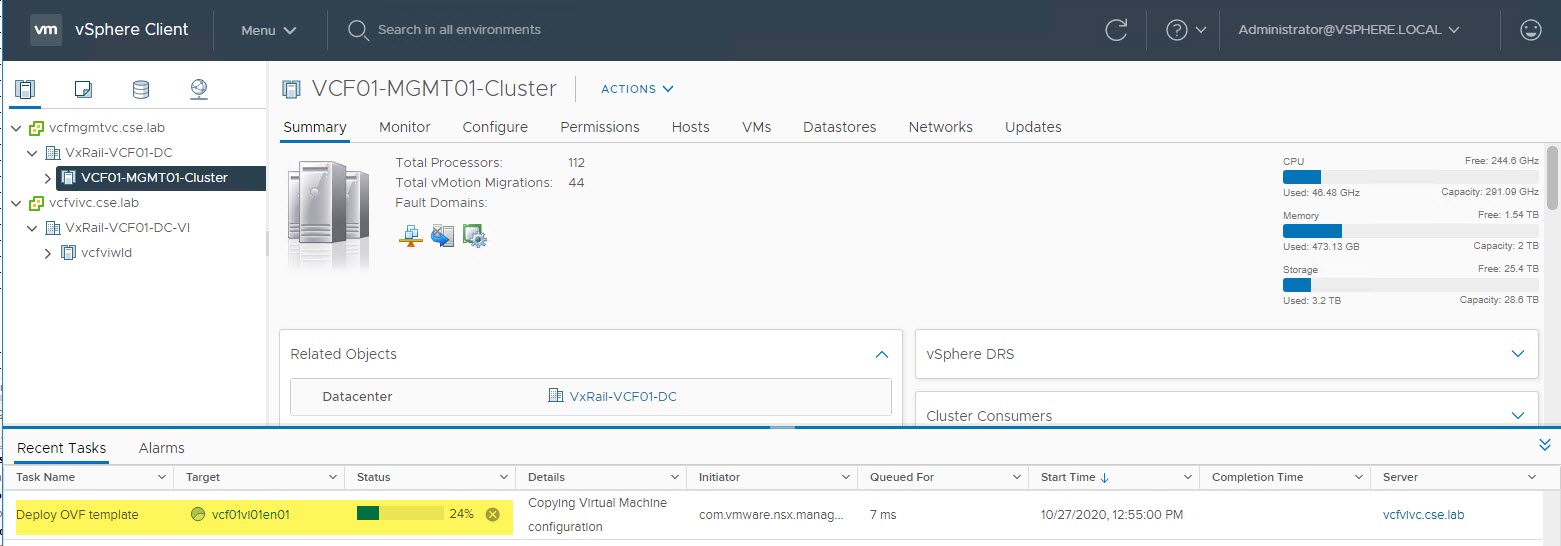Click the smiley feedback icon
Viewport: 1561px width, 546px height.
click(x=1530, y=30)
